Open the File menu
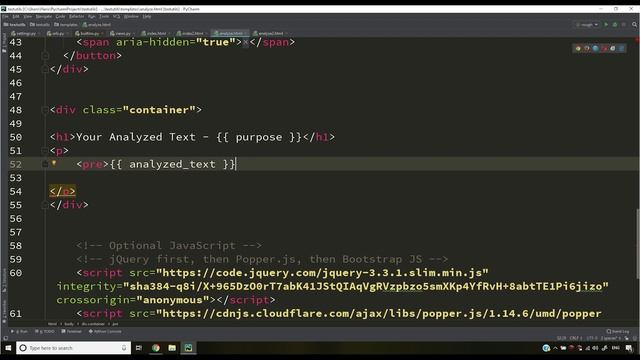The image size is (640, 360). coord(5,16)
